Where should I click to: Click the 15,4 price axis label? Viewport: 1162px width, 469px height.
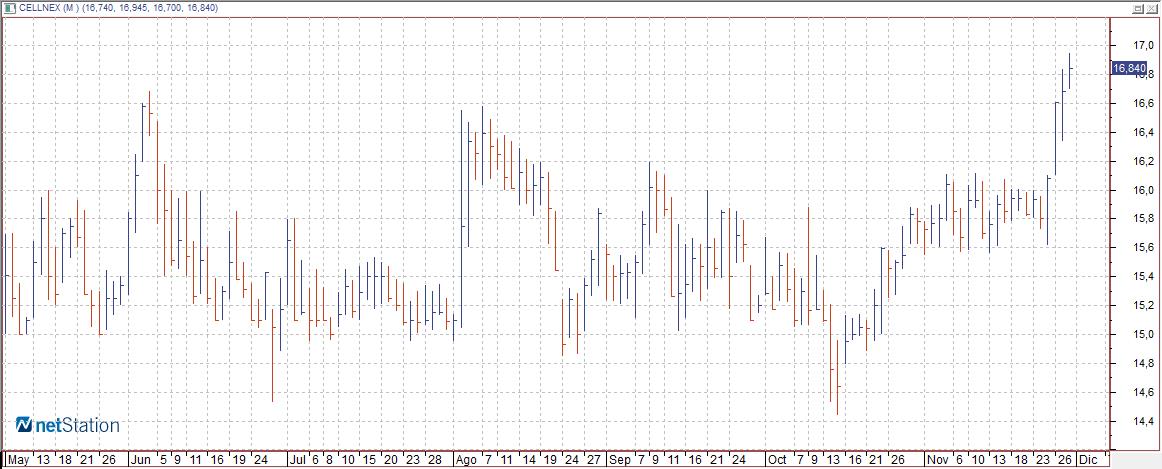tap(1143, 276)
